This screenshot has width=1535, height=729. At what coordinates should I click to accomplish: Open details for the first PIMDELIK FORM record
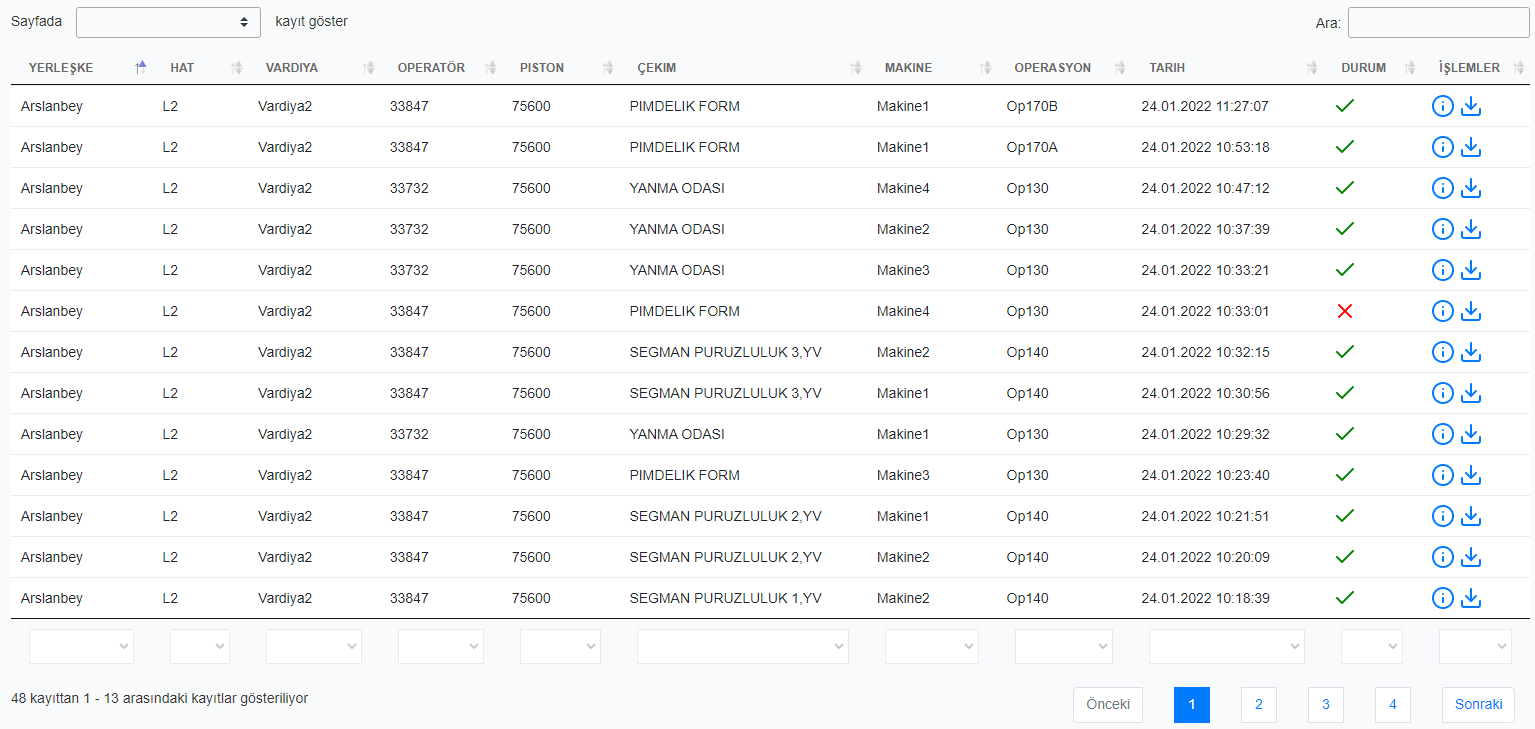1442,105
